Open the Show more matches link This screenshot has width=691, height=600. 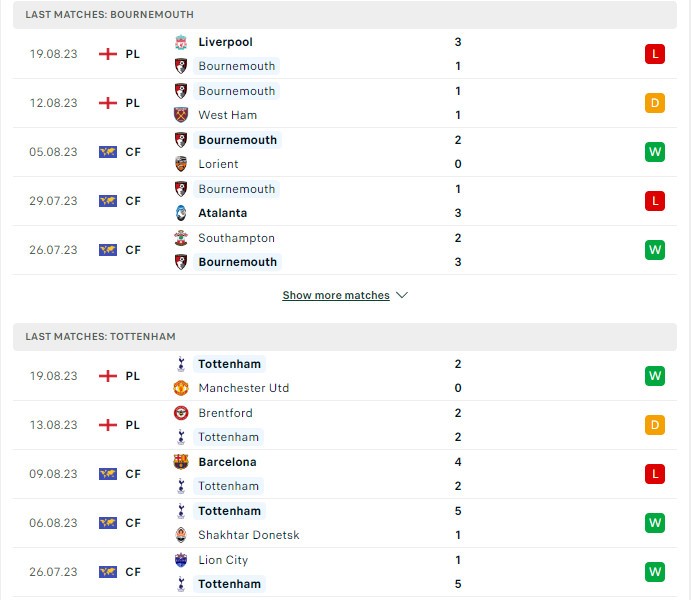click(336, 296)
